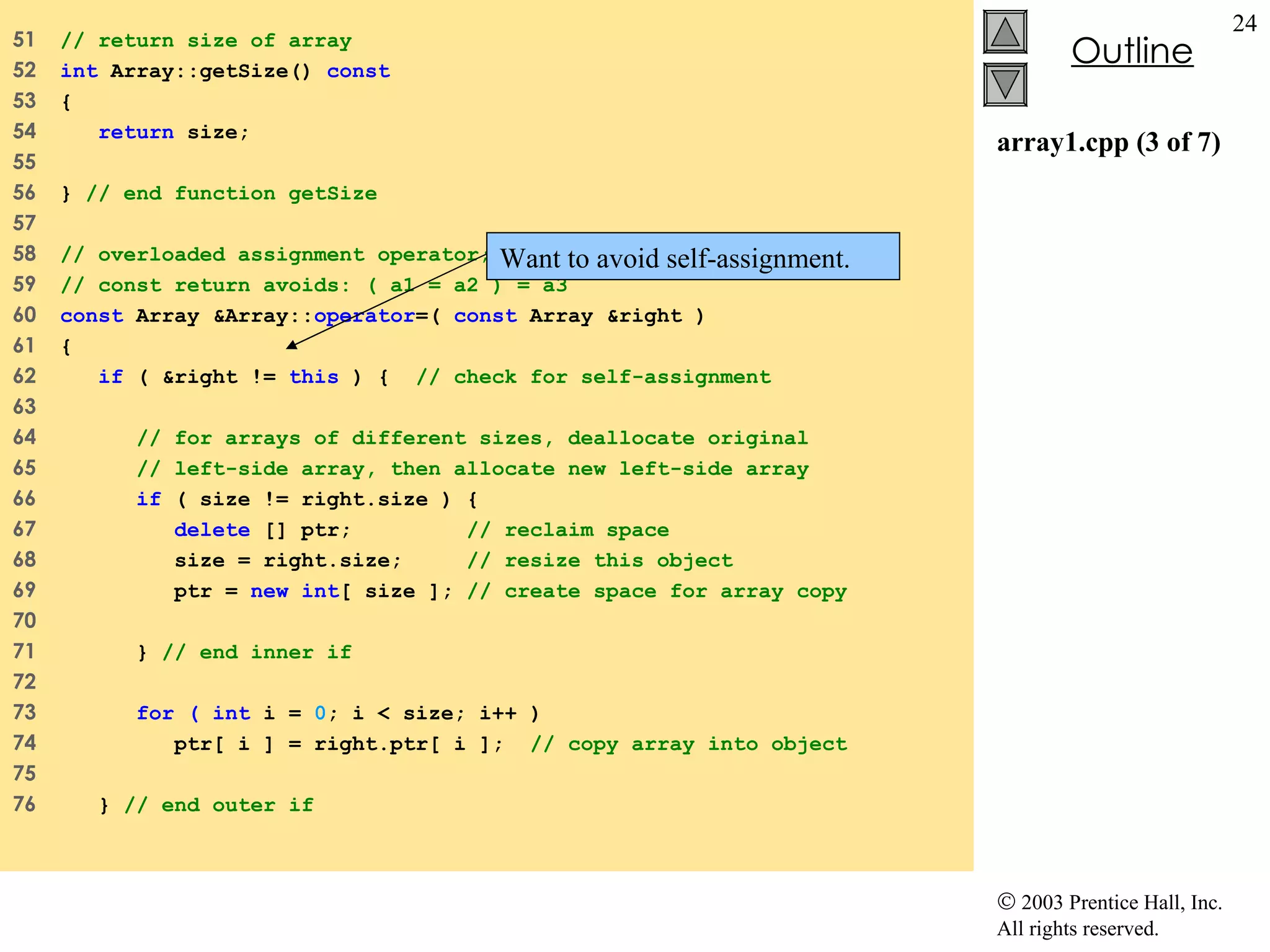Click line number 63
Screen dimensions: 1270x952
[24, 407]
